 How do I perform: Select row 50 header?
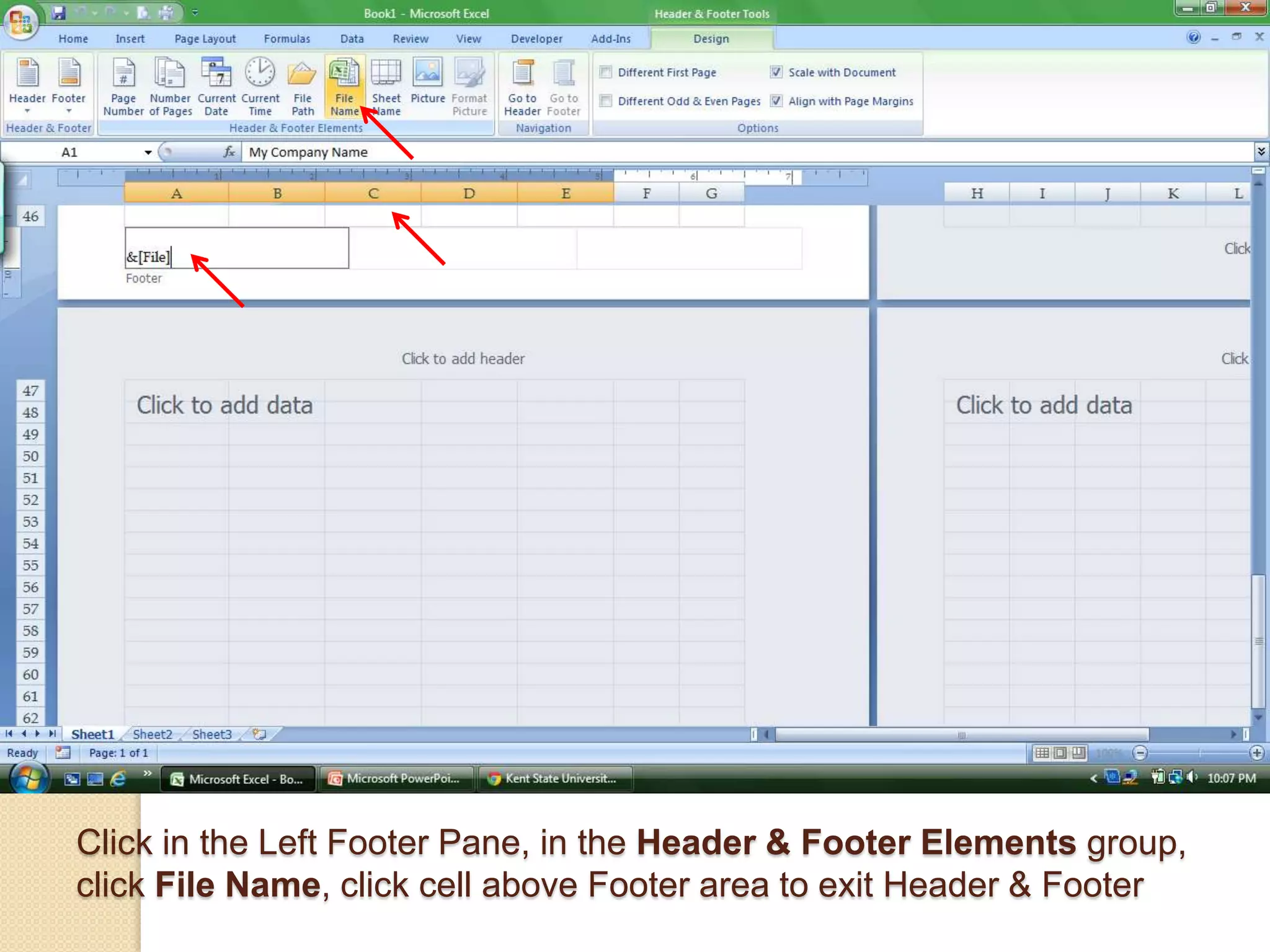point(30,456)
